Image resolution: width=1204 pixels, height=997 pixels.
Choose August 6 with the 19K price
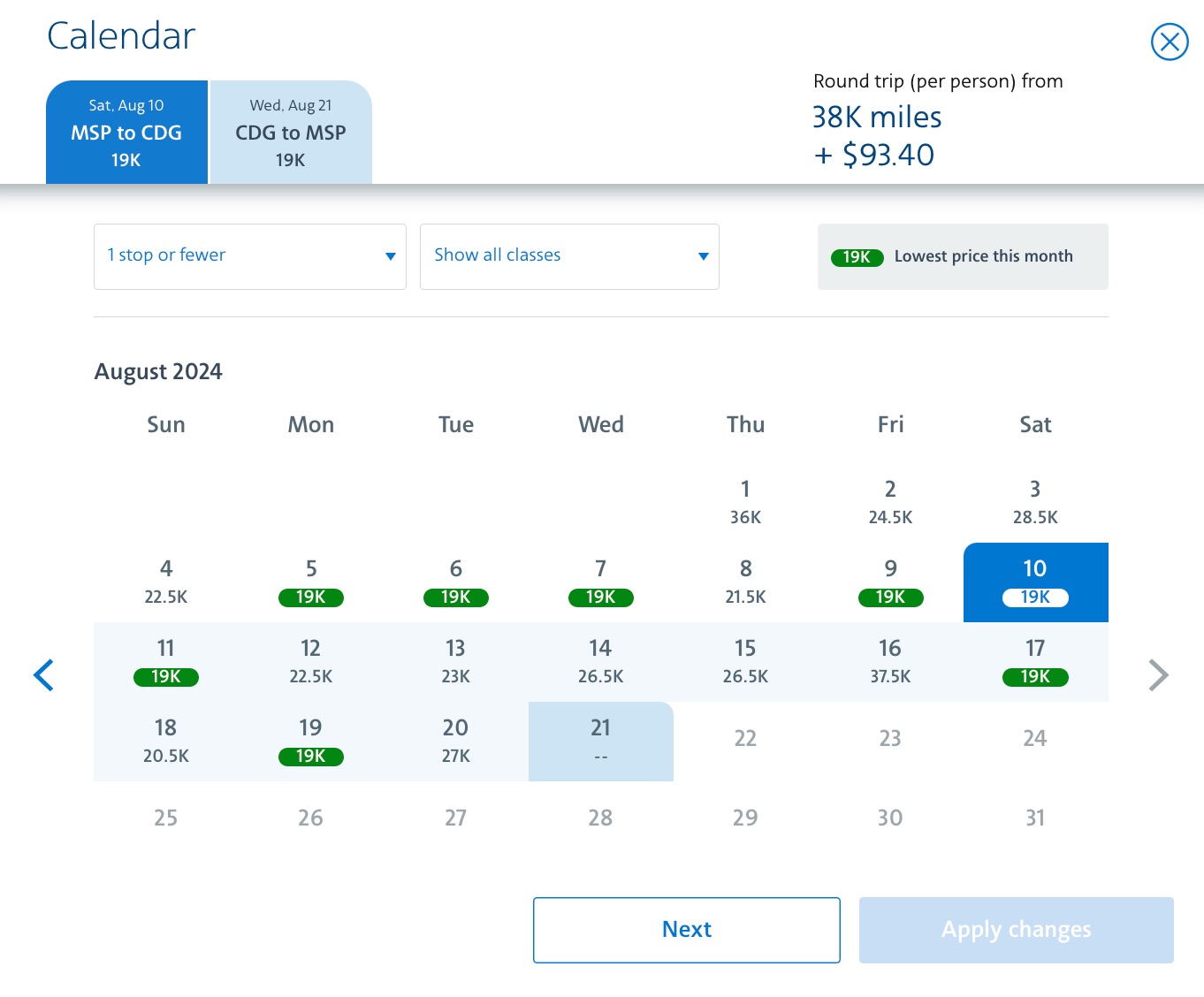click(x=455, y=582)
